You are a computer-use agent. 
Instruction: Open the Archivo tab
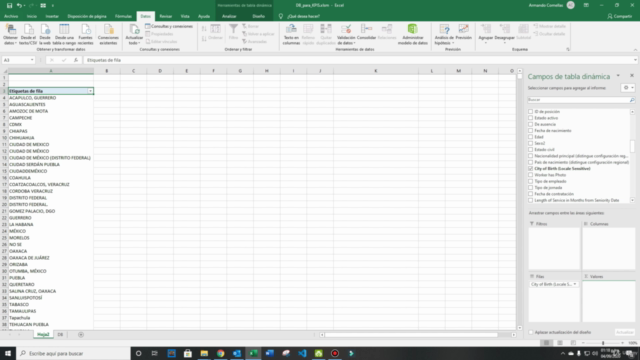pos(11,16)
